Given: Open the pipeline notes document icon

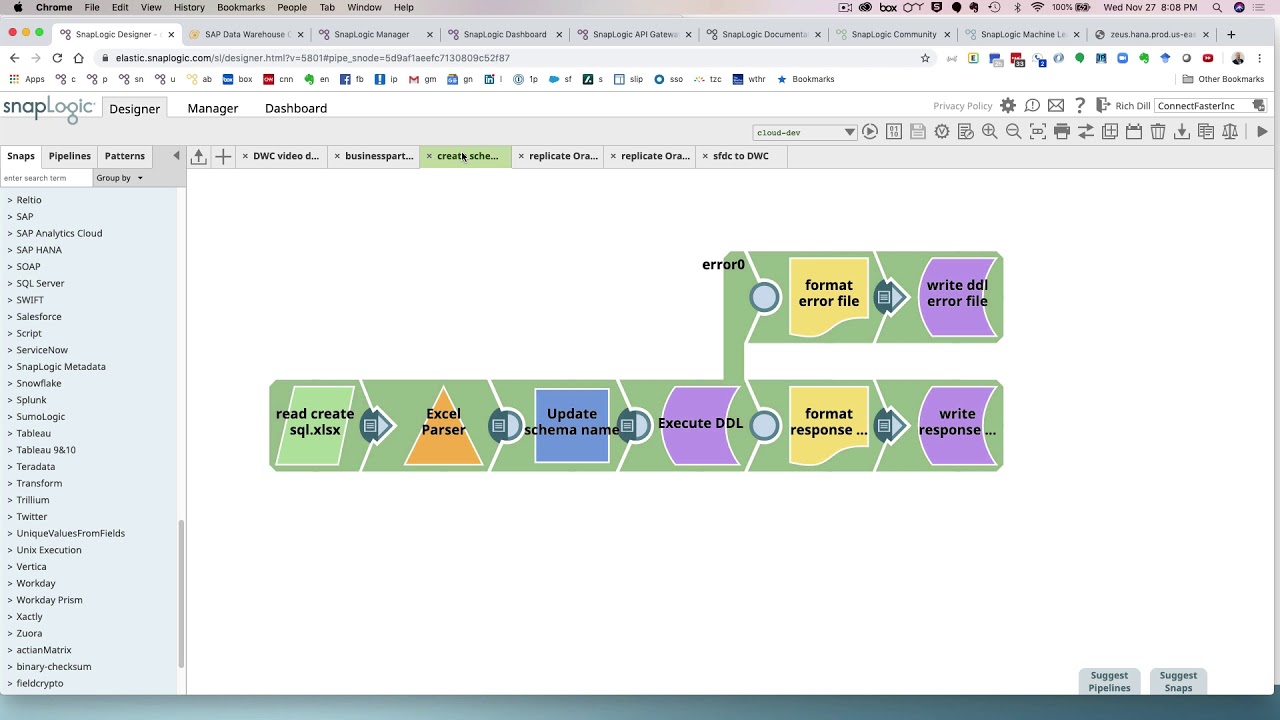Looking at the screenshot, I should point(1206,132).
